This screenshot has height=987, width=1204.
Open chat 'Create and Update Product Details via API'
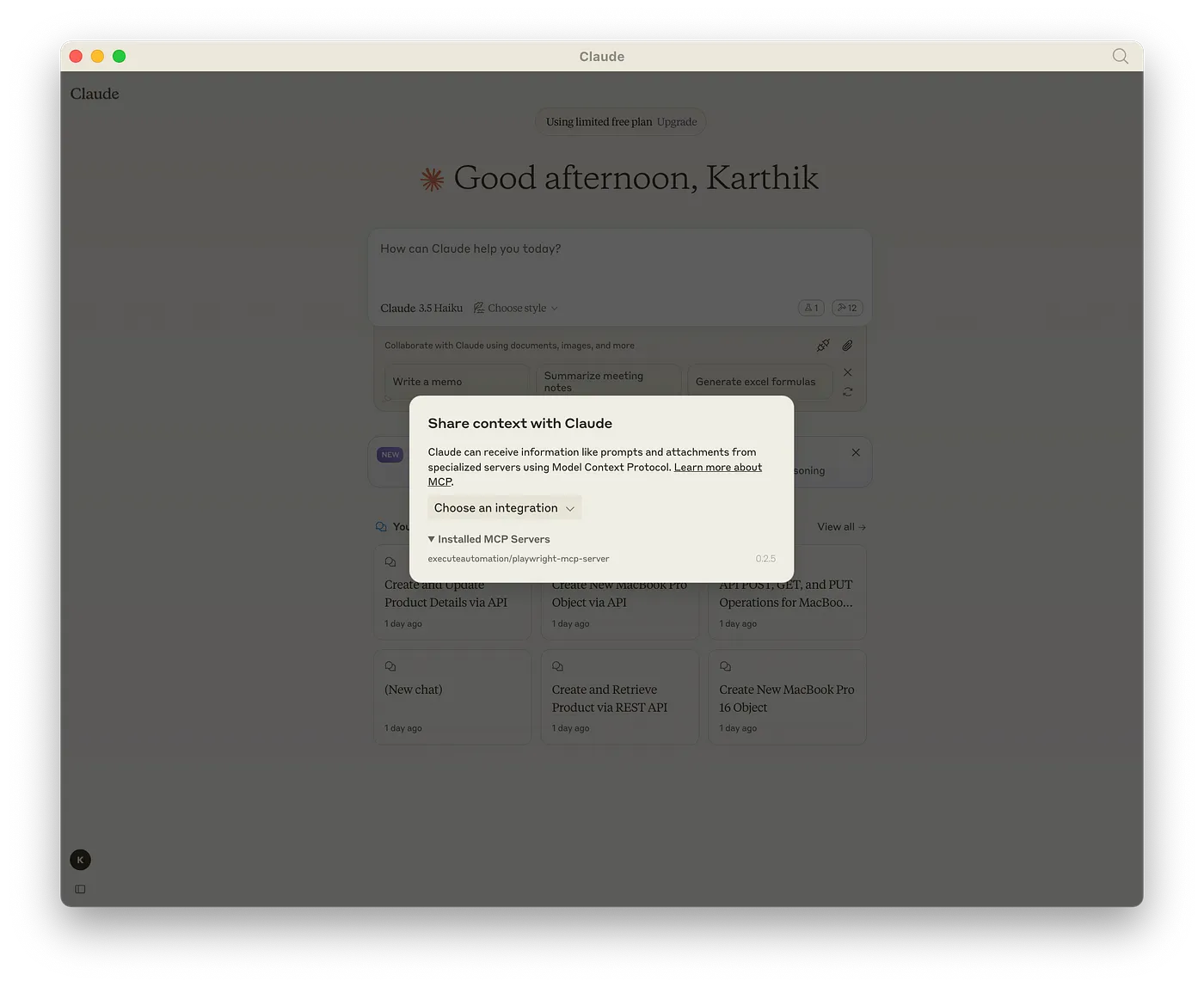pos(452,592)
